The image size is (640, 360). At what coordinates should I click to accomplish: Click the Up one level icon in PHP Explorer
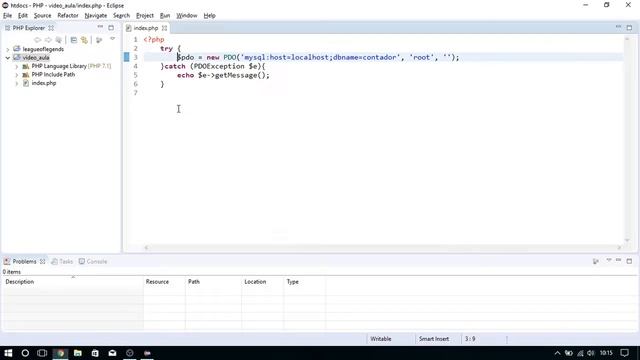59,40
